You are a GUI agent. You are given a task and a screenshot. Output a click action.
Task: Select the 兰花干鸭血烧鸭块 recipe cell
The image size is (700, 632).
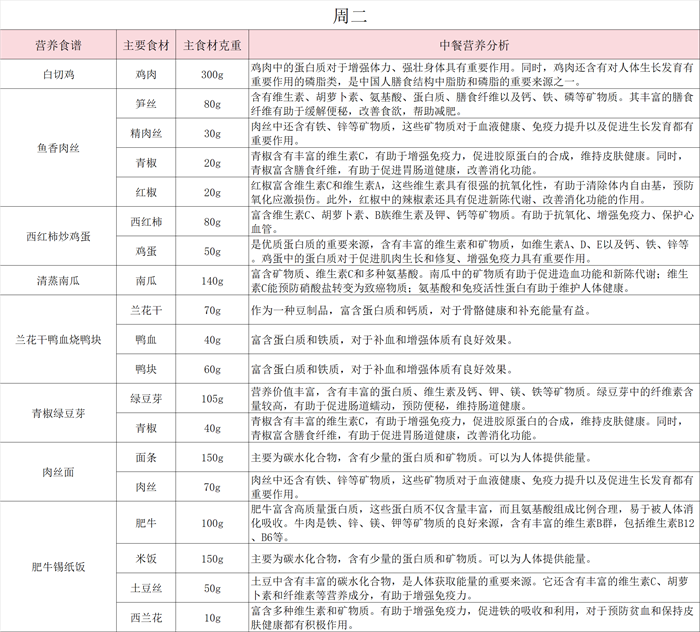[x=57, y=340]
